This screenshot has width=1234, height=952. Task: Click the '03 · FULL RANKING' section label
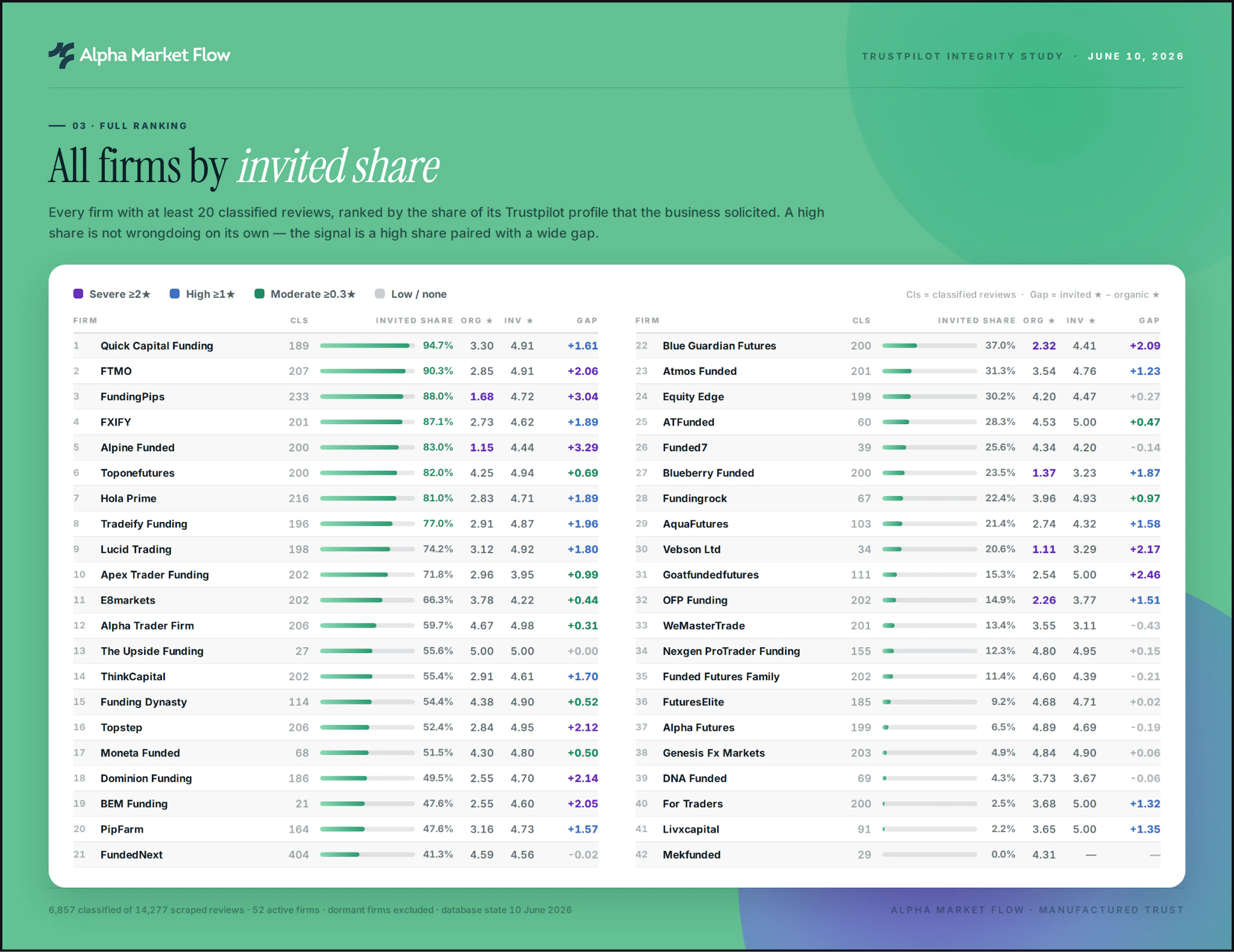click(130, 125)
